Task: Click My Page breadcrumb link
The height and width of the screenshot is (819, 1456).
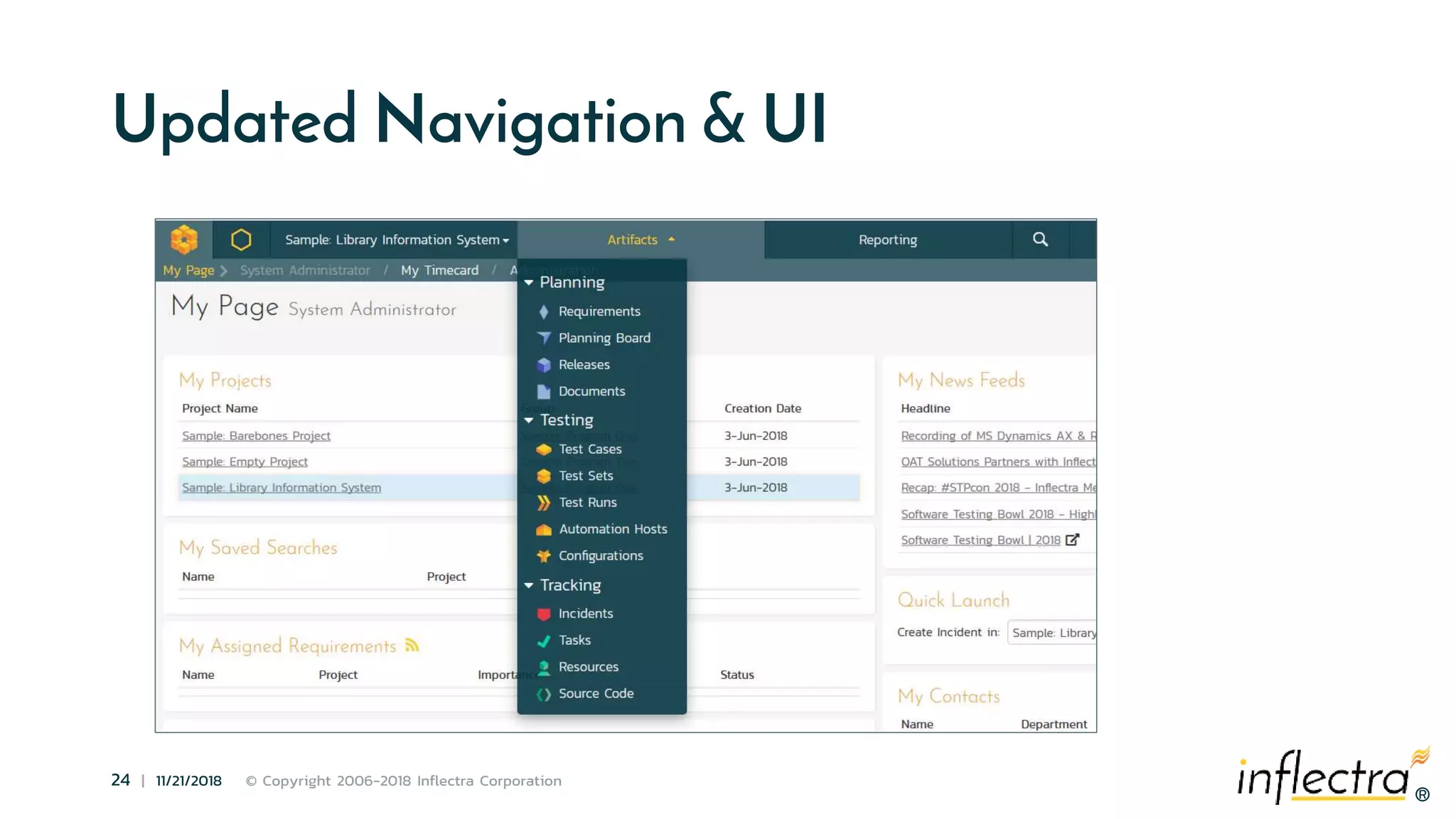Action: (x=188, y=270)
